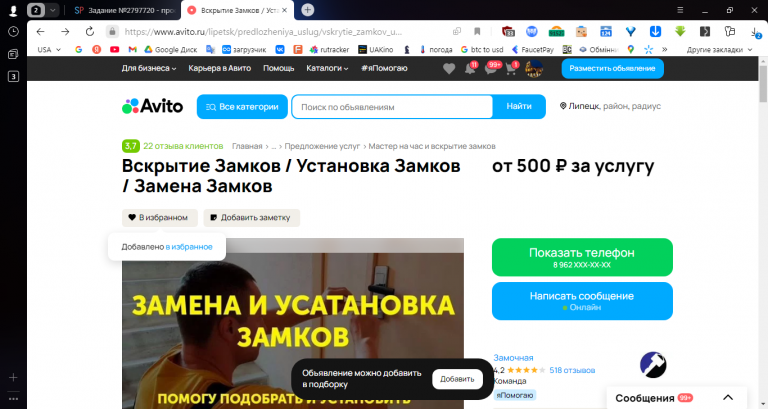Expand the USA bookmarks folder
Viewport: 768px width, 409px height.
tap(49, 49)
